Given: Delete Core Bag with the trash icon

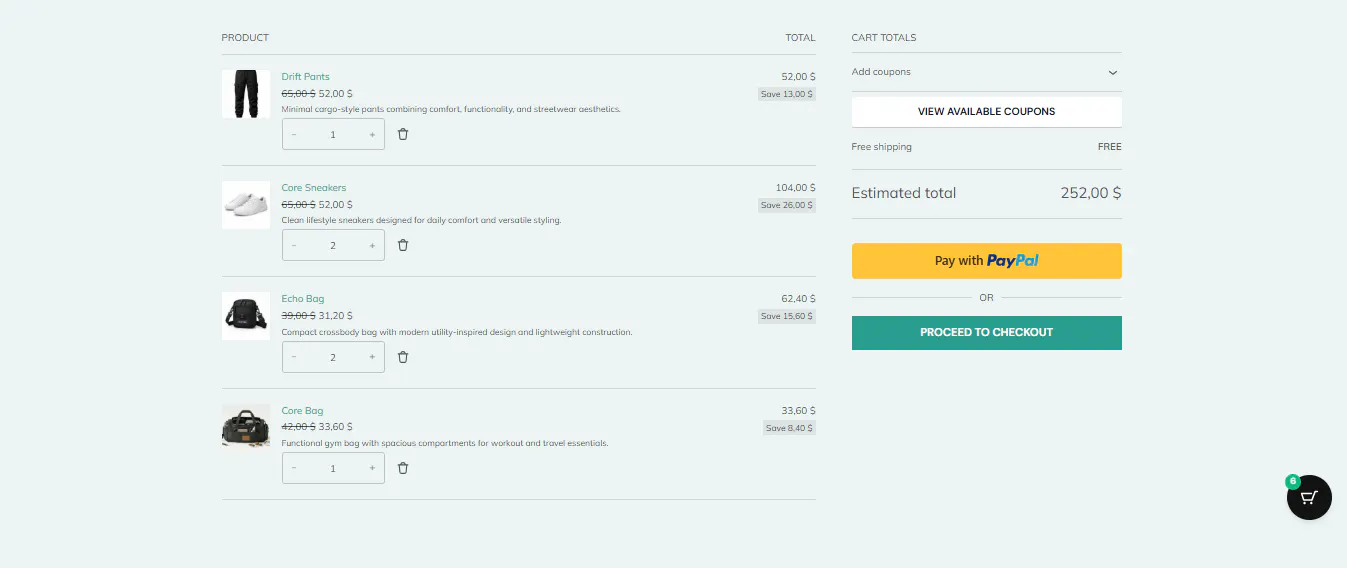Looking at the screenshot, I should click(x=403, y=468).
